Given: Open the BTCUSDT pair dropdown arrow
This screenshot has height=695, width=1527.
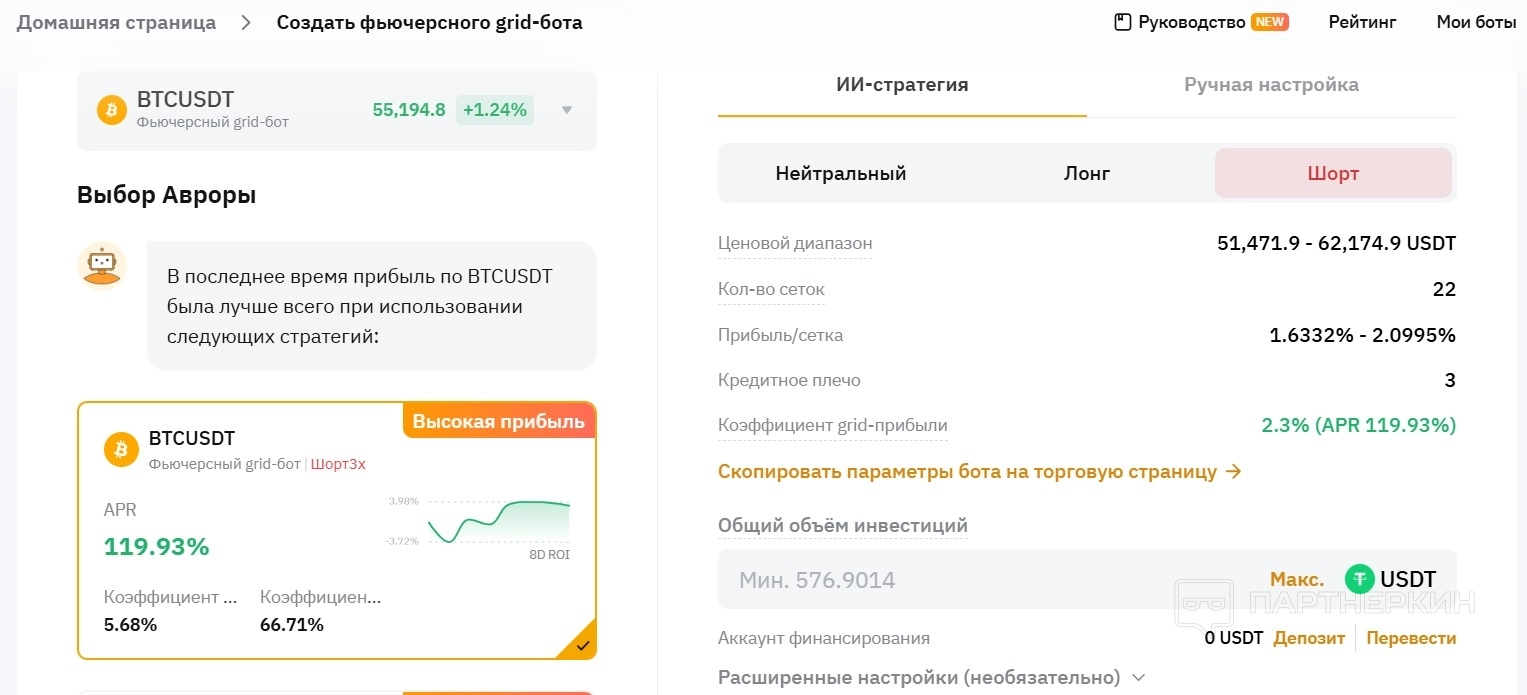Looking at the screenshot, I should [x=567, y=110].
